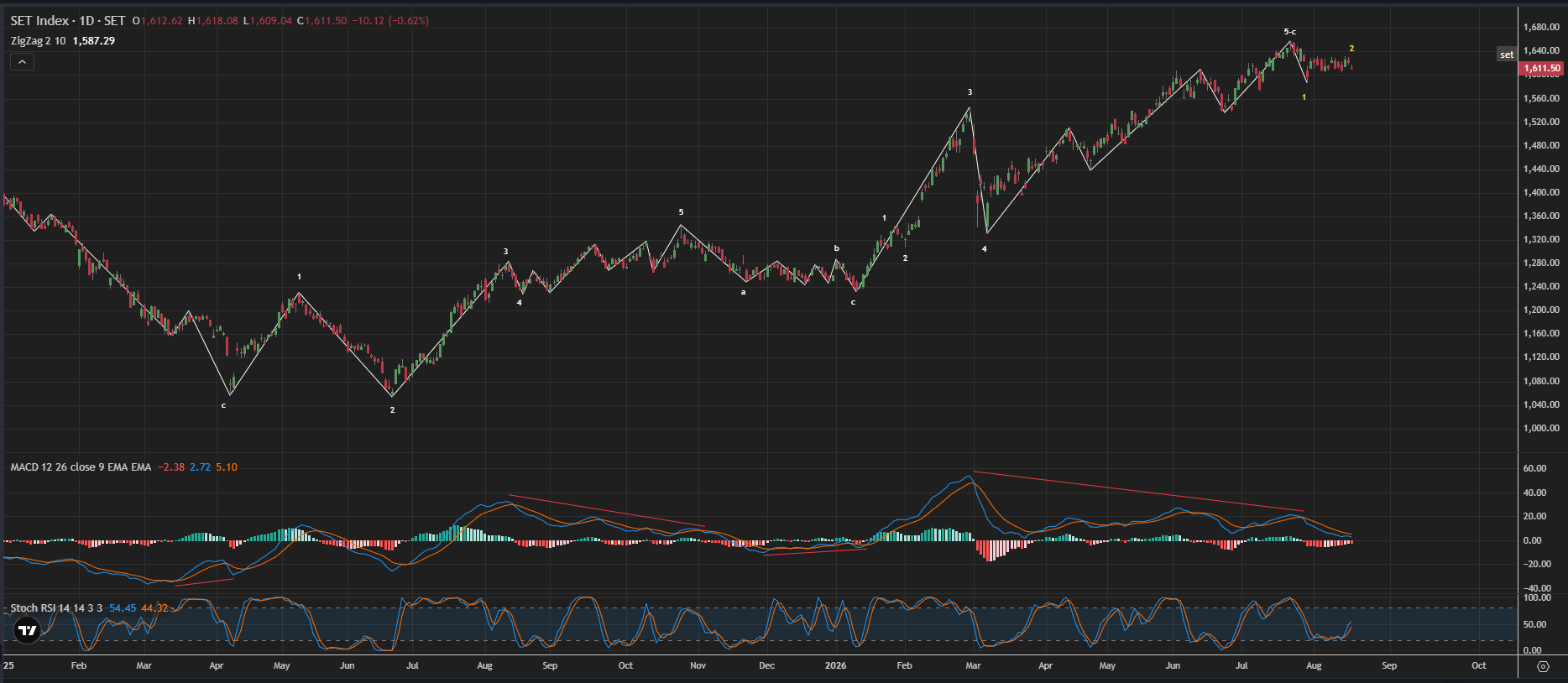The width and height of the screenshot is (1568, 683).
Task: Click the −20.00 label on MACD axis
Action: coord(1537,564)
